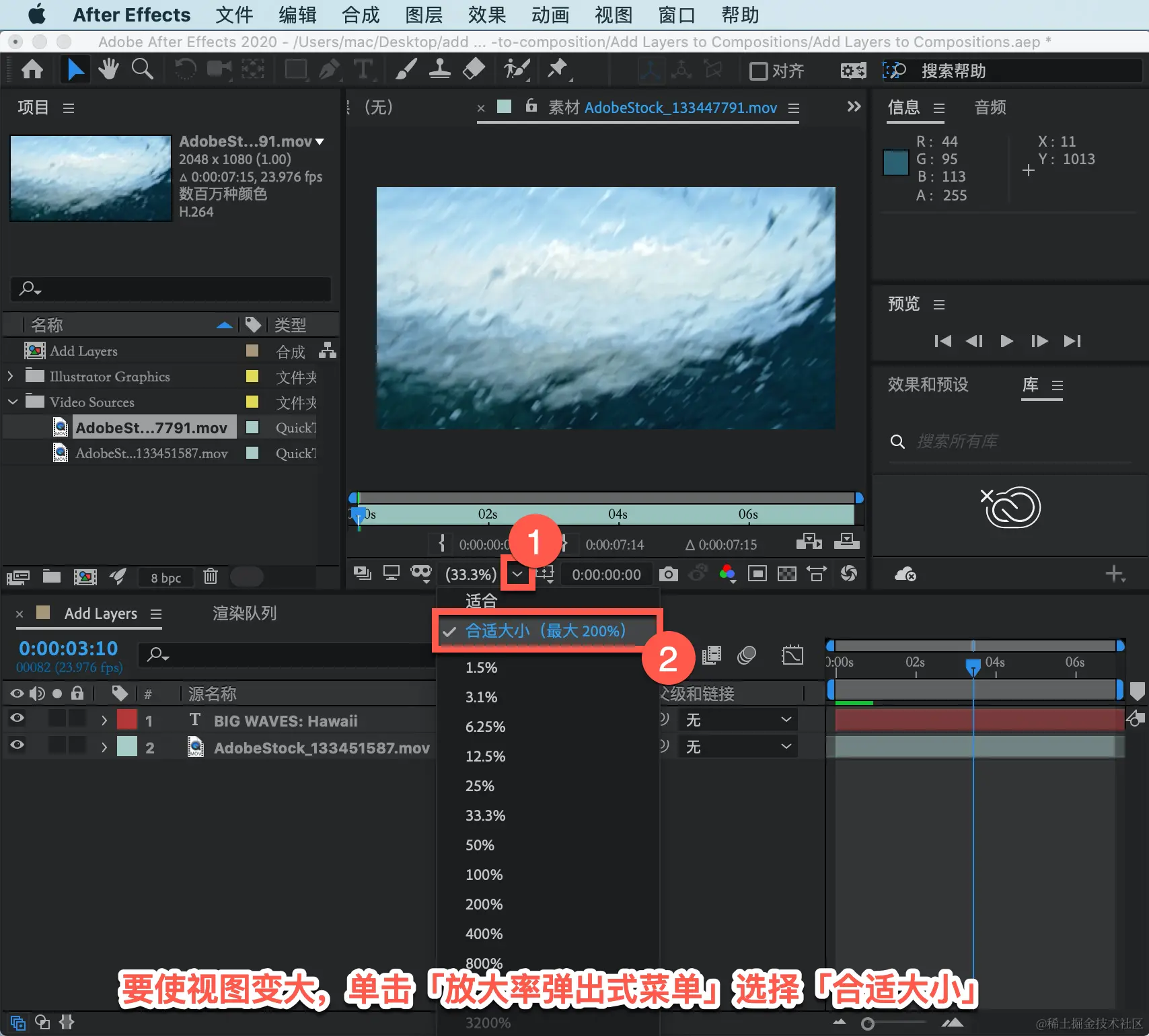Click the Project panel search field
Screen dimensions: 1149x1036
click(171, 289)
